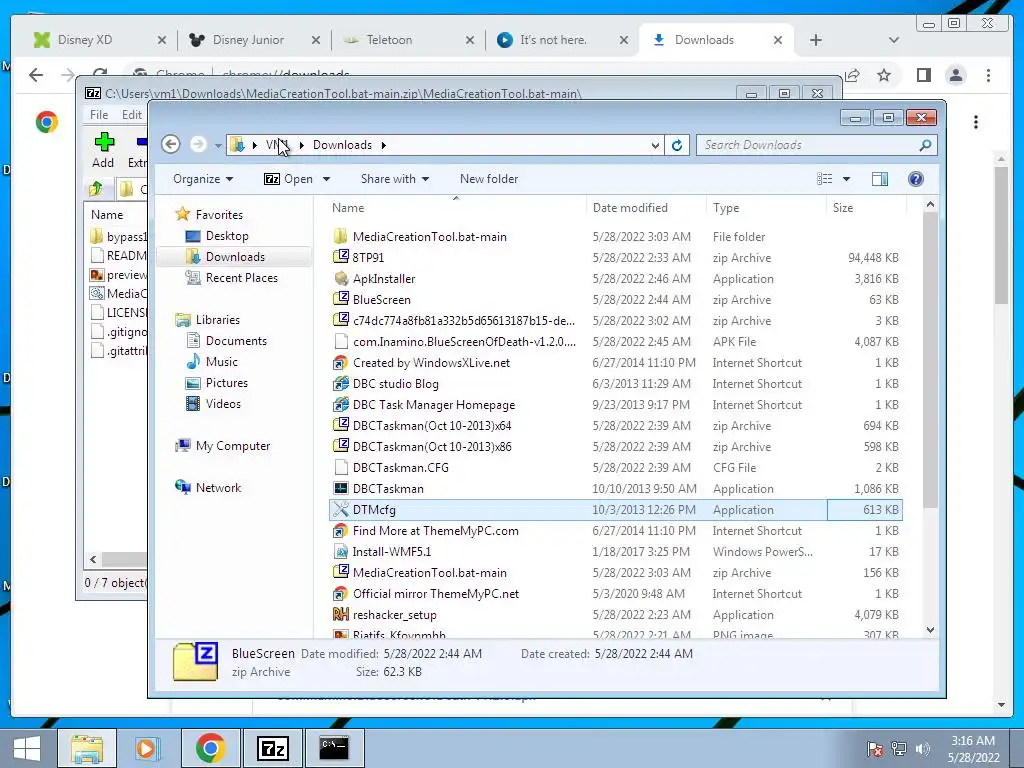Select the DBCTaskman application icon
The height and width of the screenshot is (768, 1024).
[341, 488]
